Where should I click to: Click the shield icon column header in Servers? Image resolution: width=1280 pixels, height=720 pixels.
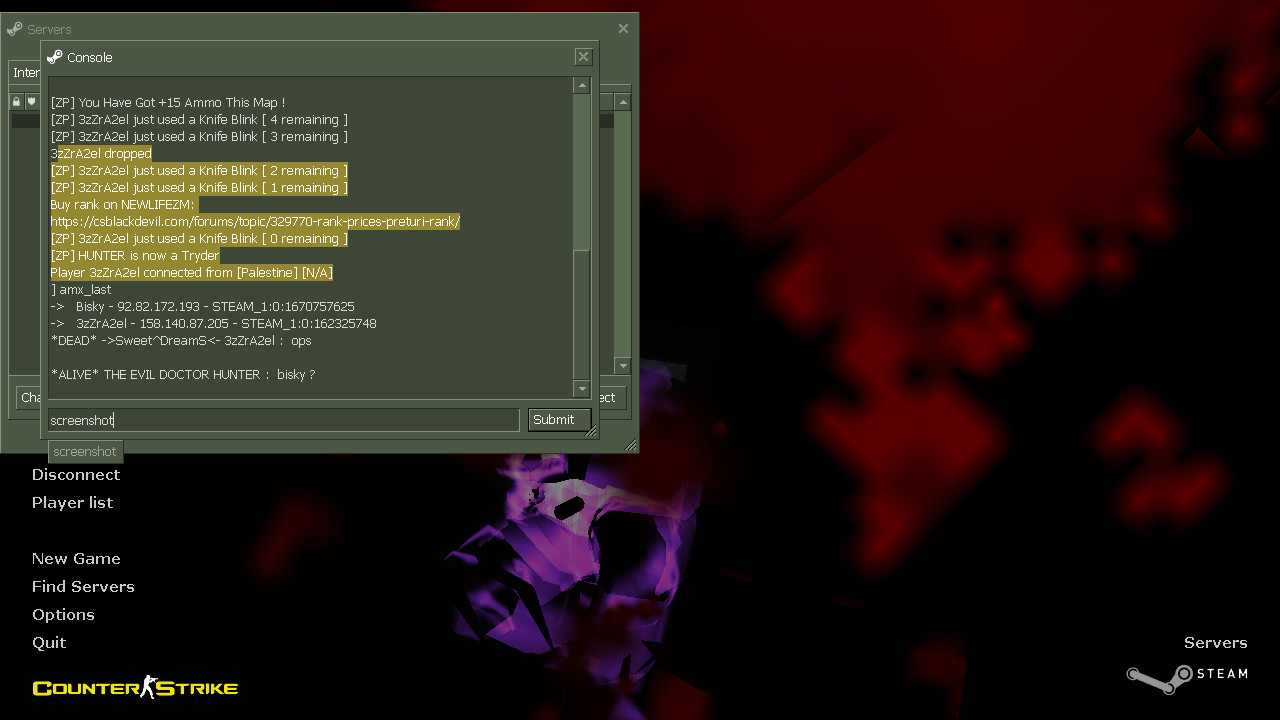(31, 102)
